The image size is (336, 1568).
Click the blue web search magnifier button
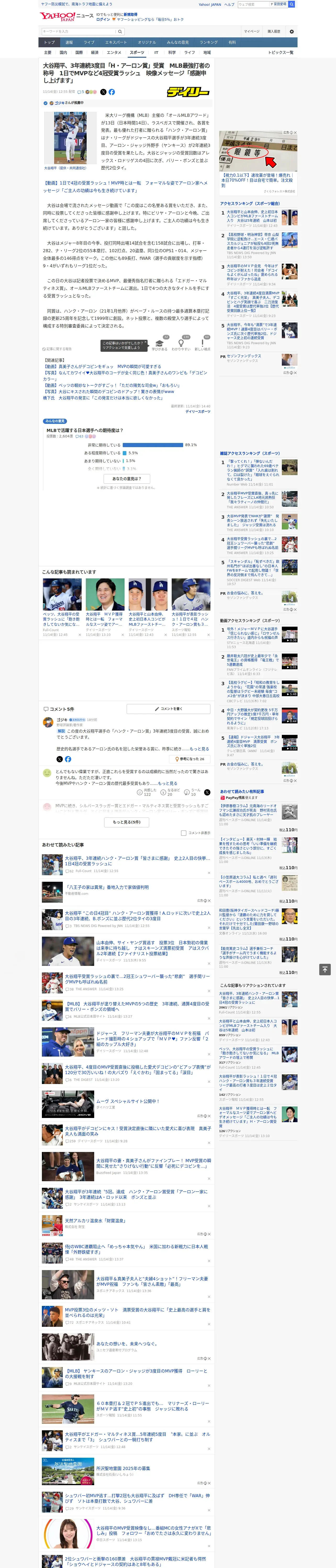[x=292, y=4]
